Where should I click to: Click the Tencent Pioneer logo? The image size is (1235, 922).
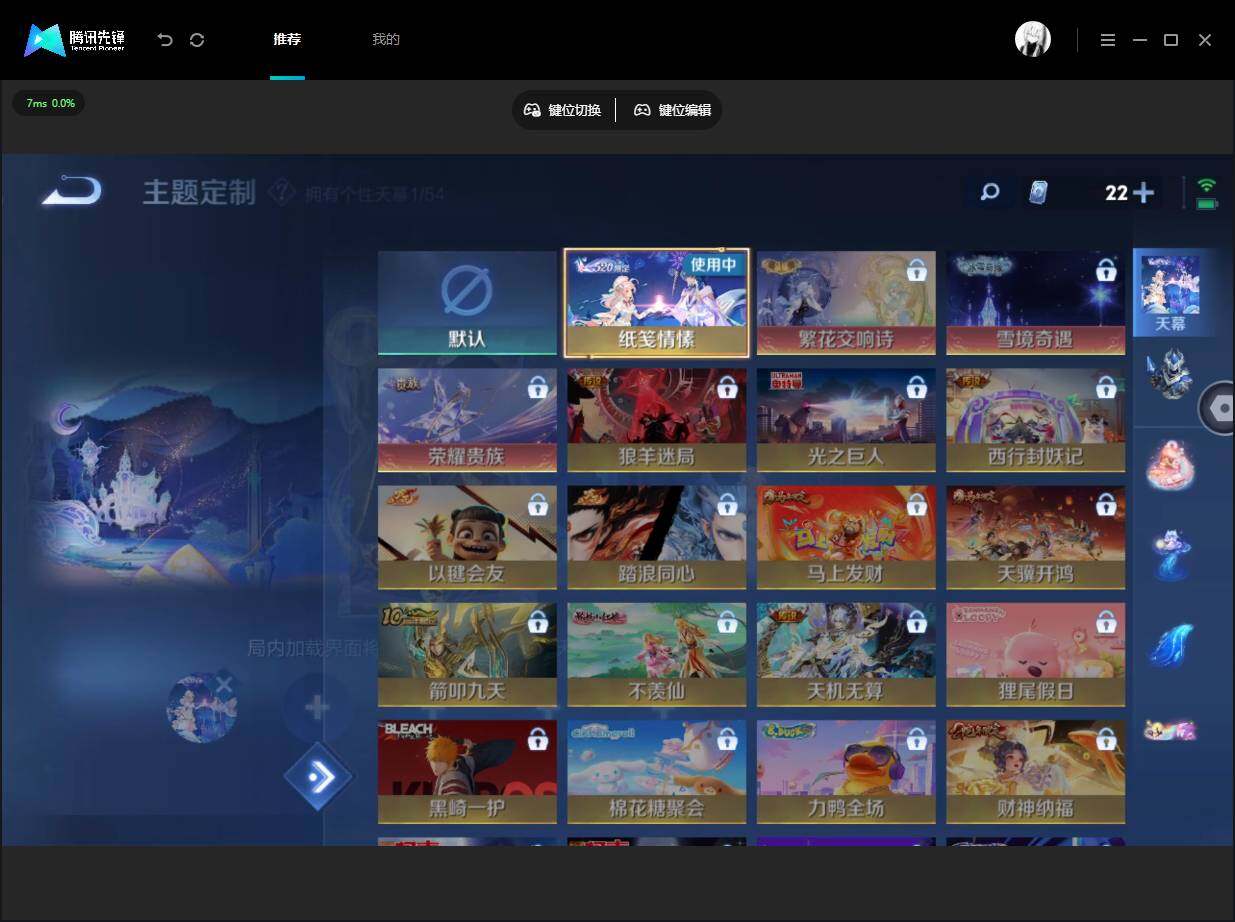point(75,40)
